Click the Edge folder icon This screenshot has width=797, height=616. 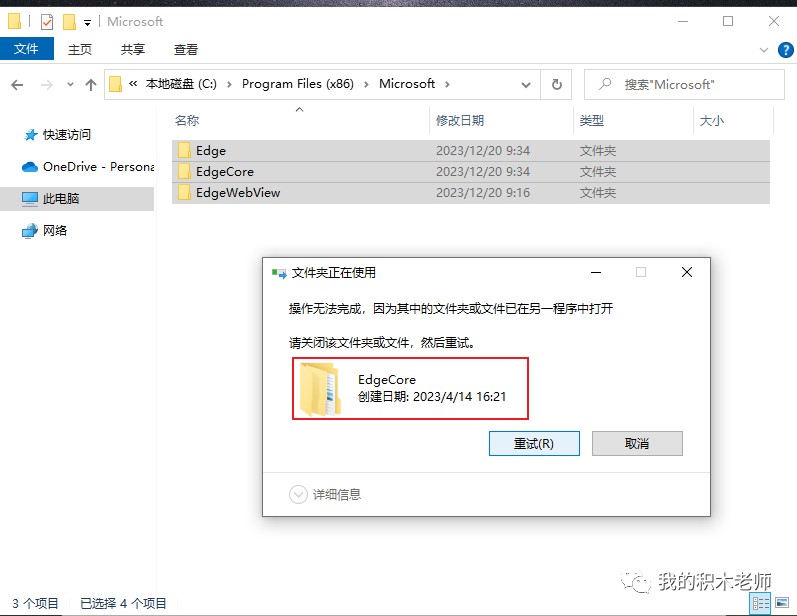tap(184, 151)
